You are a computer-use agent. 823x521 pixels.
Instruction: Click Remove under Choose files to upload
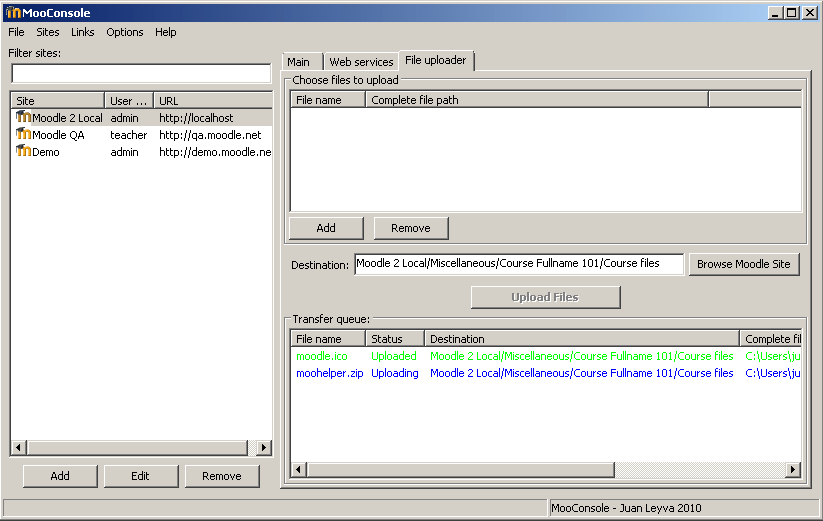point(411,228)
